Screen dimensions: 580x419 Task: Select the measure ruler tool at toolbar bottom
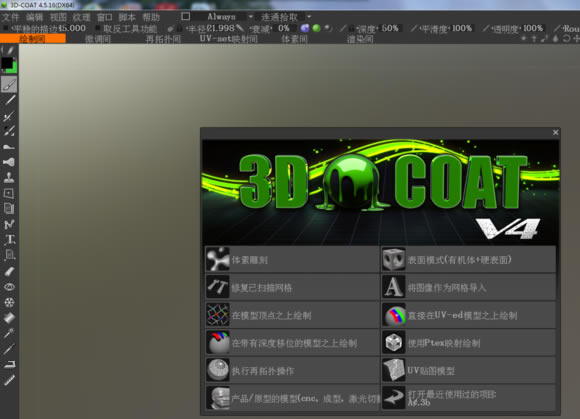click(x=9, y=380)
